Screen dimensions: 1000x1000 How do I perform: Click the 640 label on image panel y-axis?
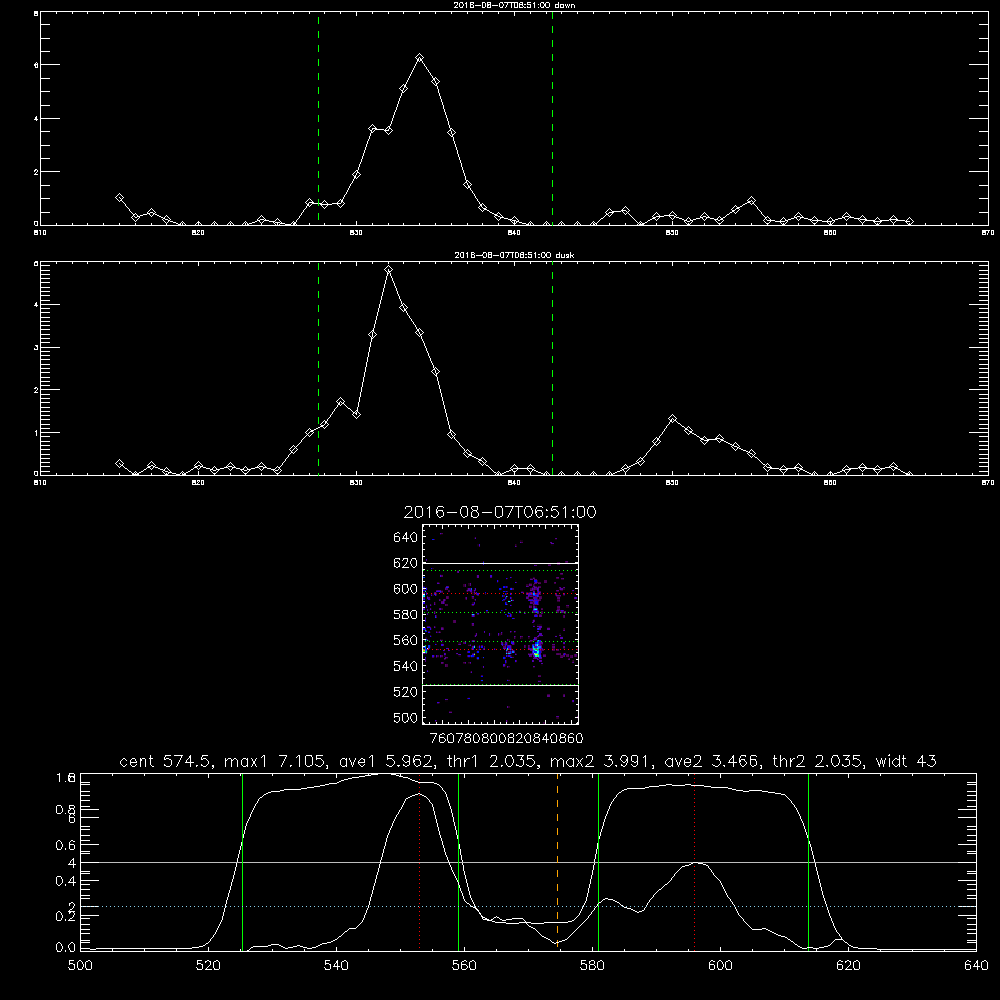click(x=406, y=538)
